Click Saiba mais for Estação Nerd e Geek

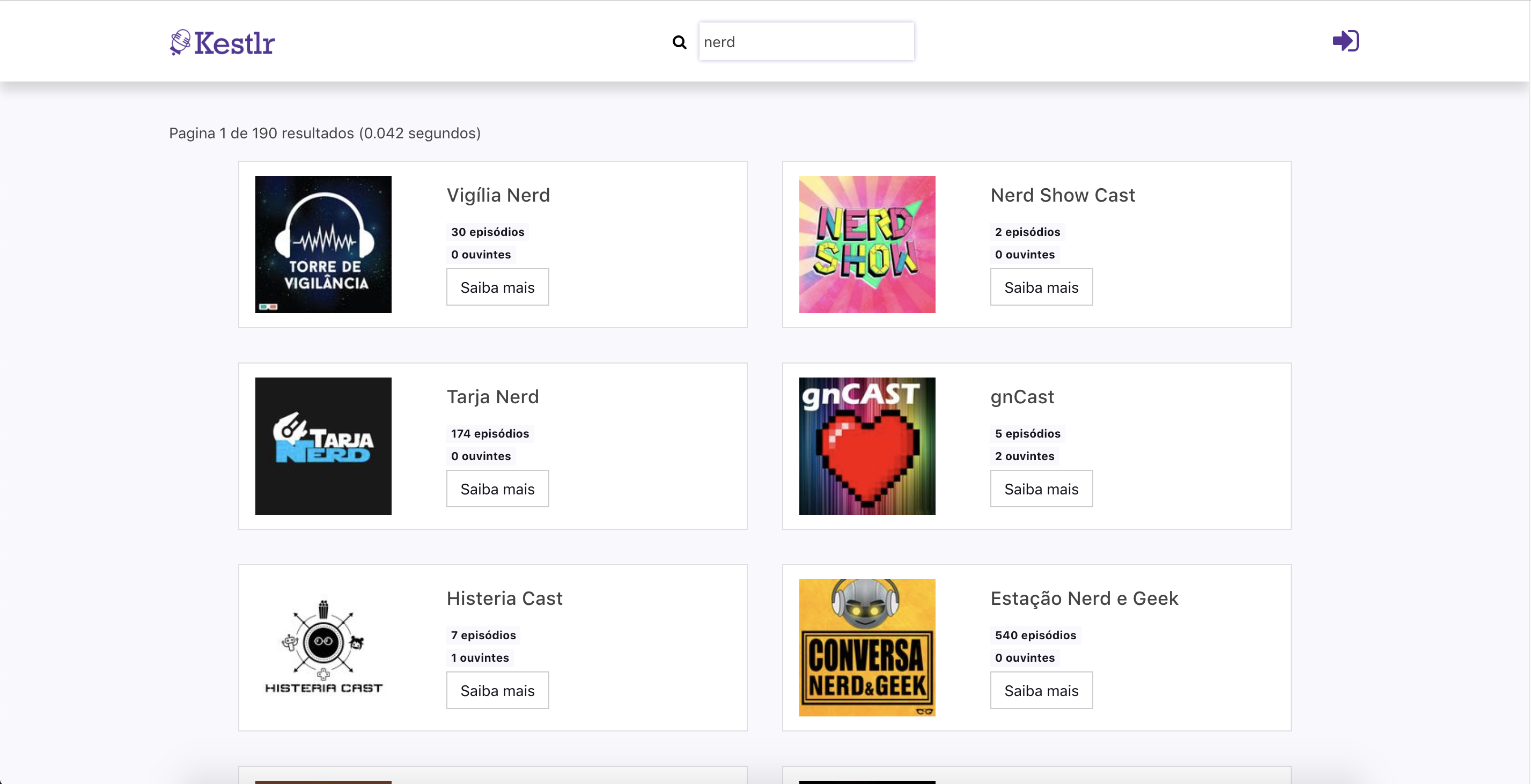(1041, 691)
